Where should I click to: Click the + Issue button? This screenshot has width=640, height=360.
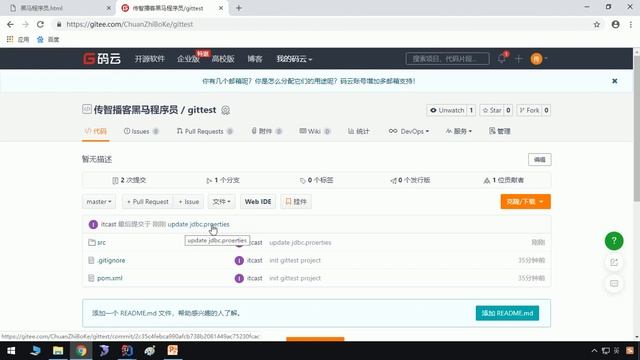(189, 202)
